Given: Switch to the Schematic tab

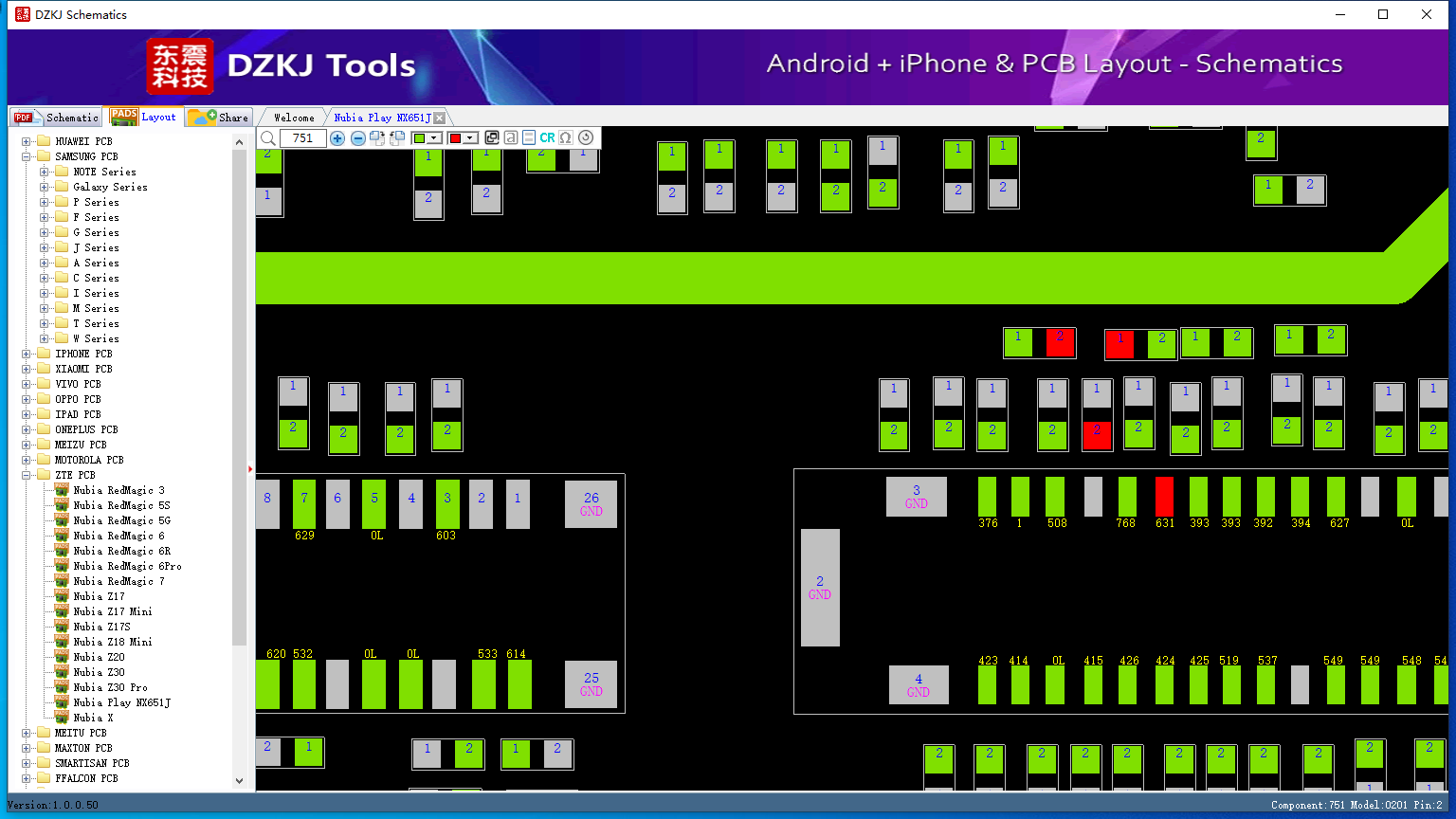Looking at the screenshot, I should (x=56, y=118).
